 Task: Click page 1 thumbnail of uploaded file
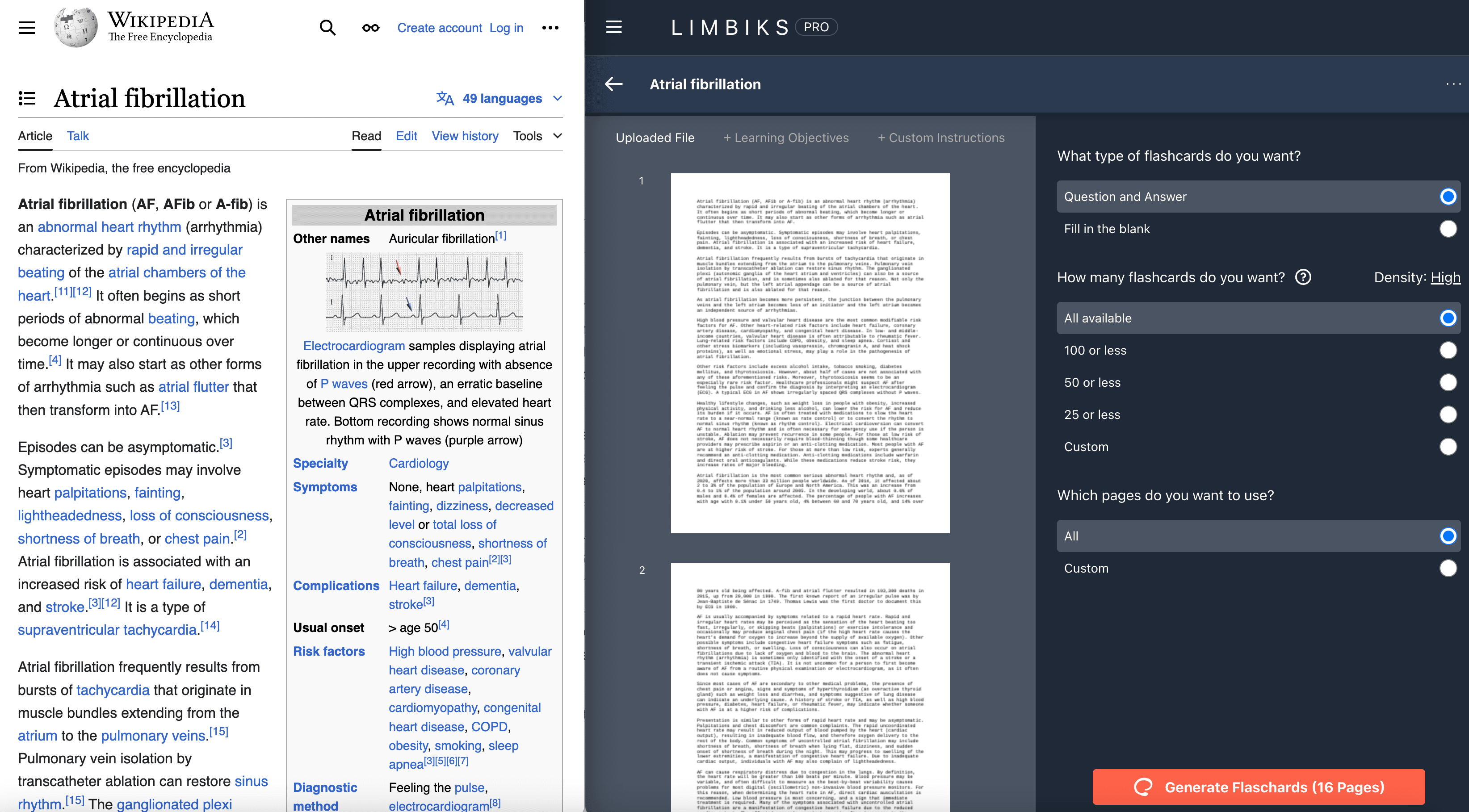(810, 353)
